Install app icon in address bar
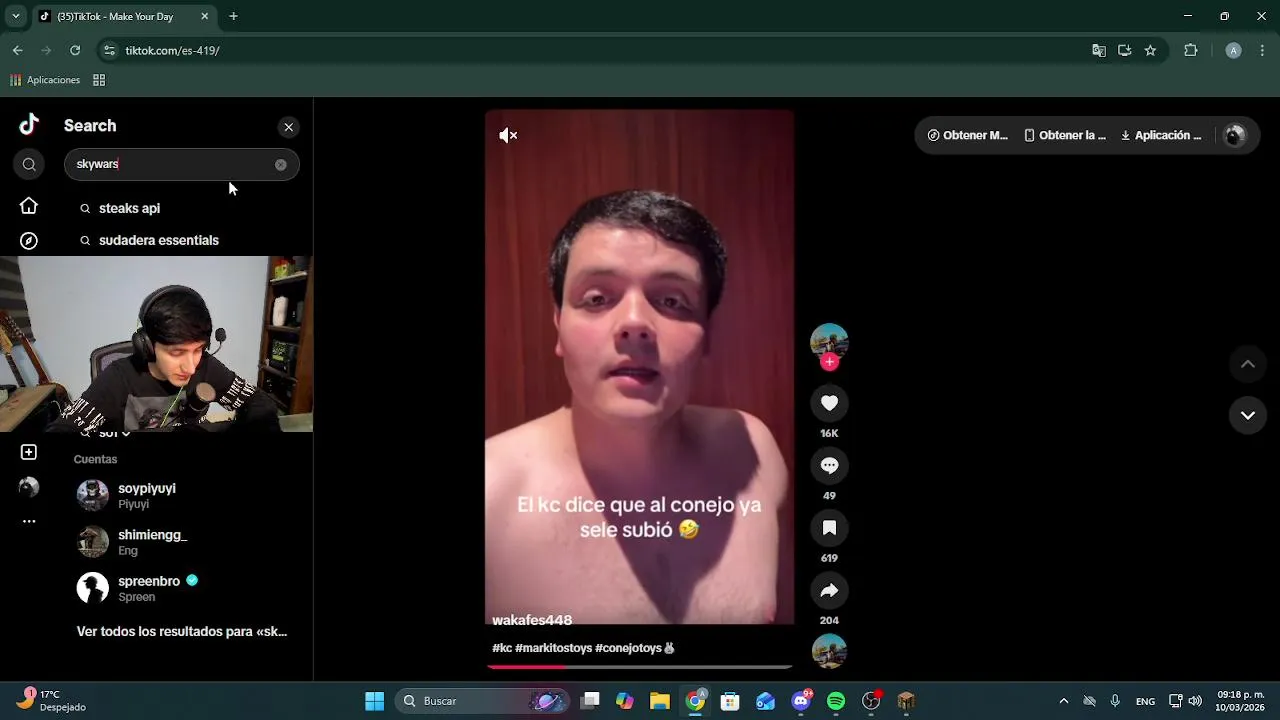 1125,50
